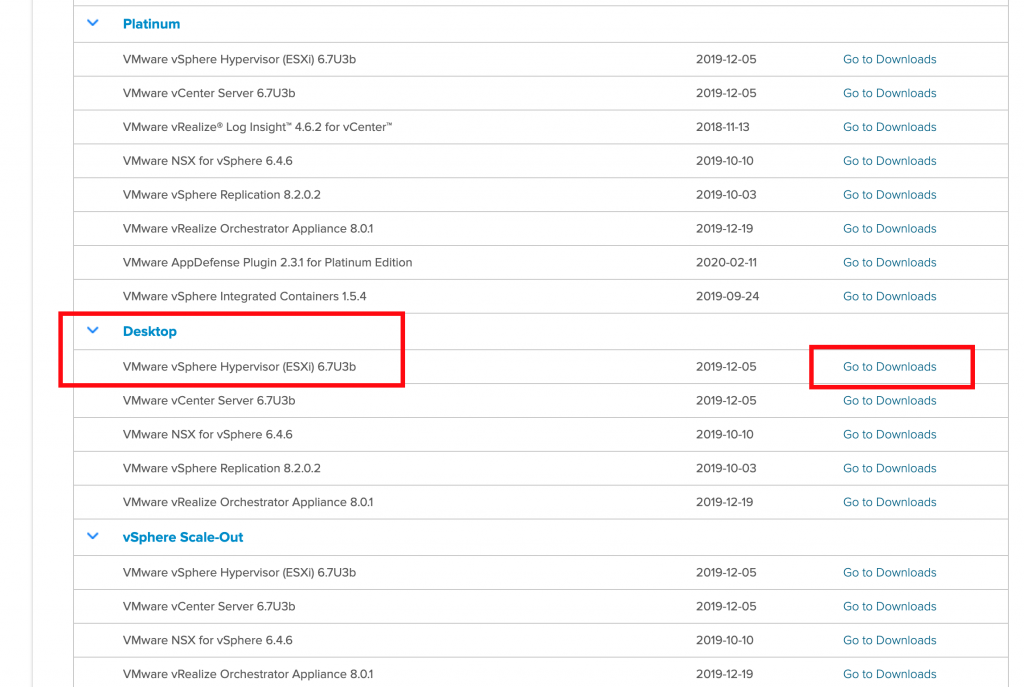Go to Downloads for AppDefense Plugin 2.3.1

tap(889, 262)
